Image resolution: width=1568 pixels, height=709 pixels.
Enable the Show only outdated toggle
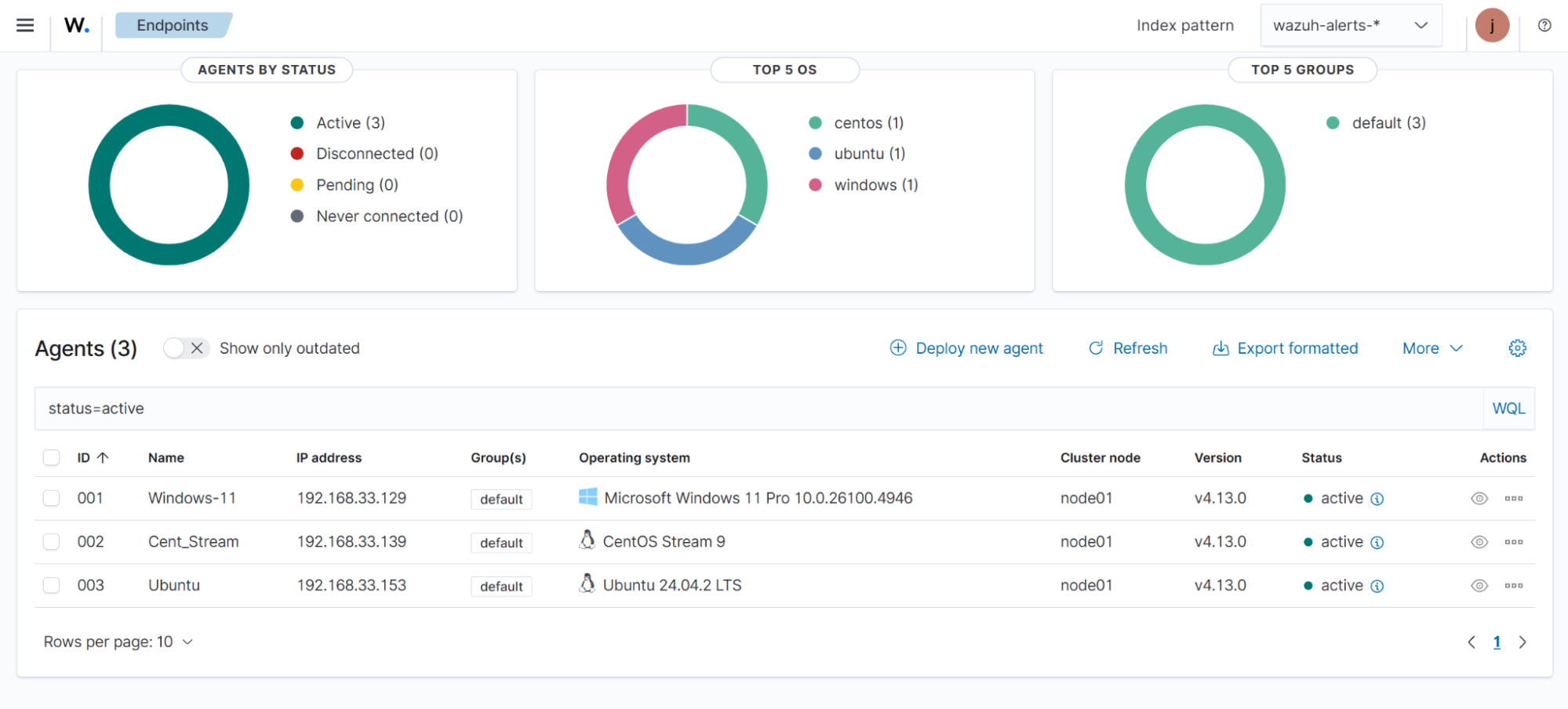click(185, 347)
